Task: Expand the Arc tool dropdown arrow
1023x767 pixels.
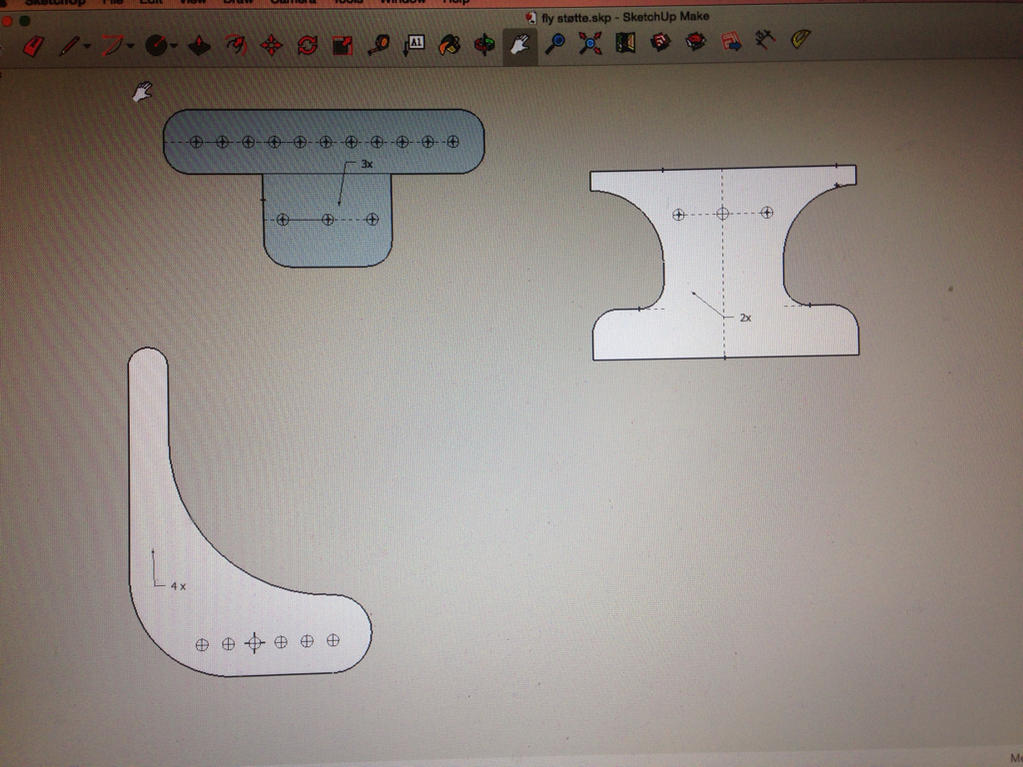Action: [130, 46]
